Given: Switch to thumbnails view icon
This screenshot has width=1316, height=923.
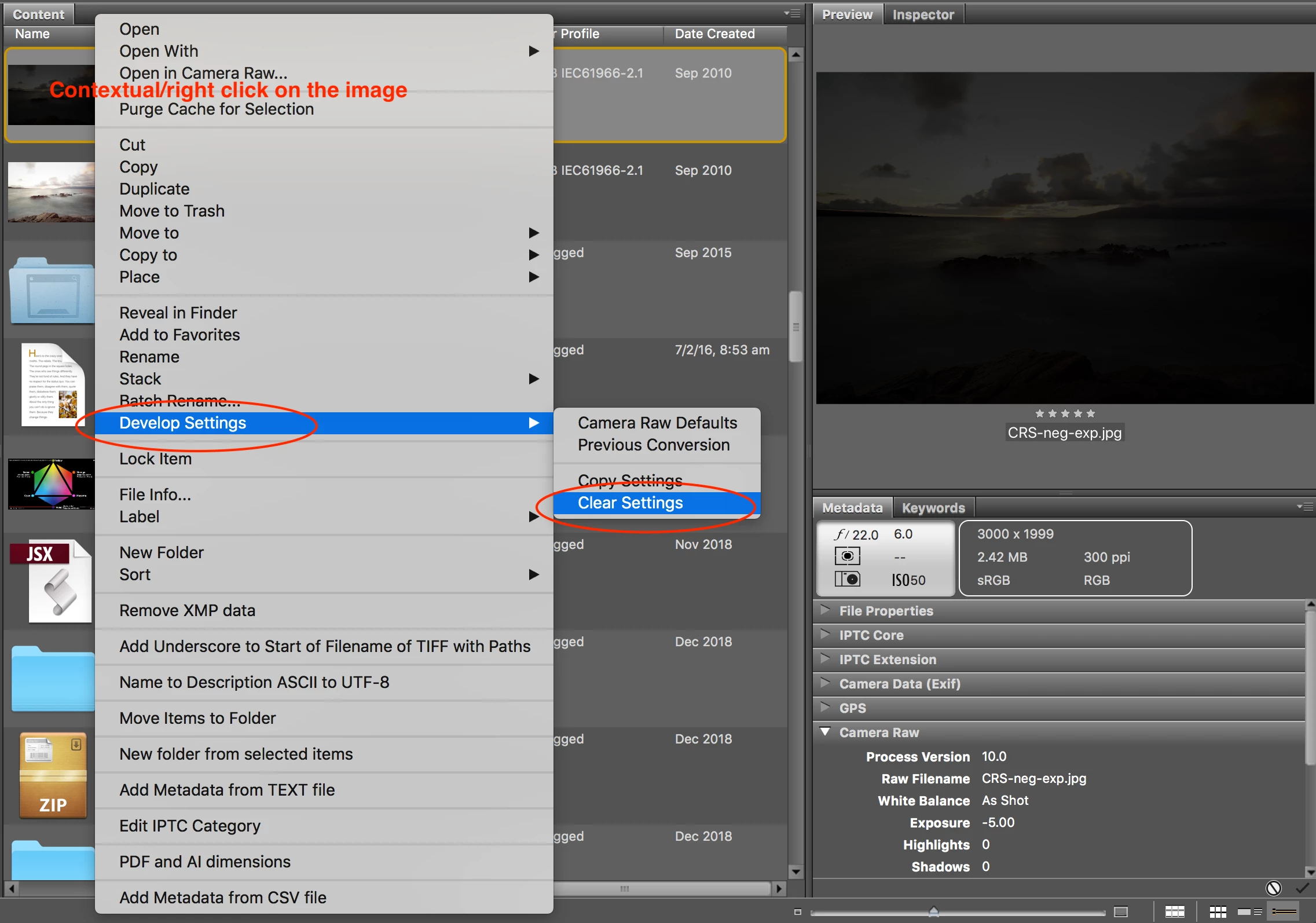Looking at the screenshot, I should [x=1218, y=912].
